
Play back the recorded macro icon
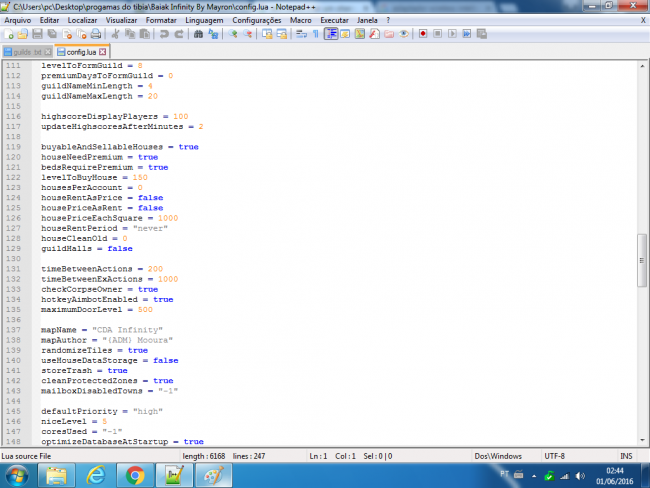tap(452, 34)
